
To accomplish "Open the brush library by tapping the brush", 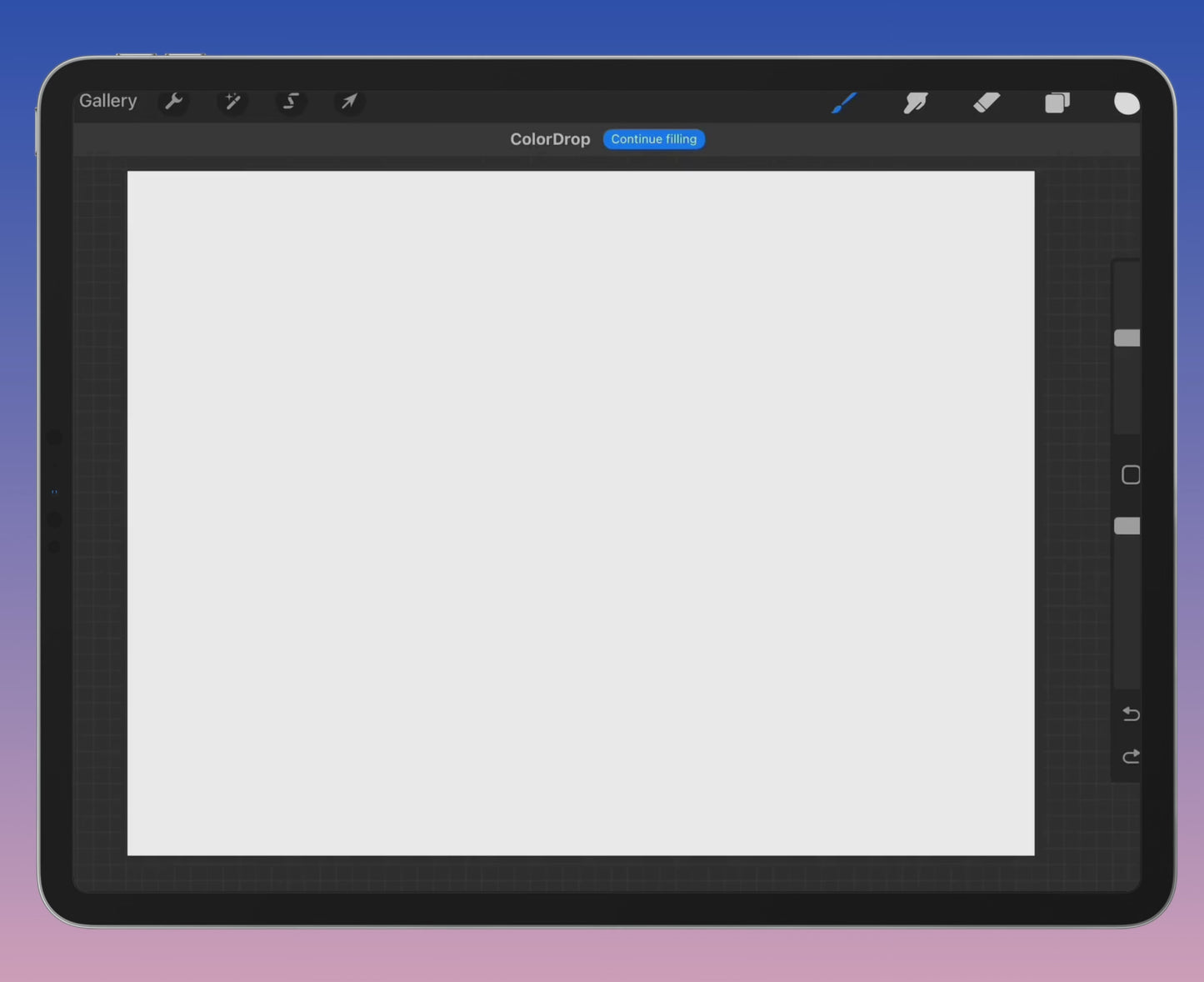I will [844, 103].
